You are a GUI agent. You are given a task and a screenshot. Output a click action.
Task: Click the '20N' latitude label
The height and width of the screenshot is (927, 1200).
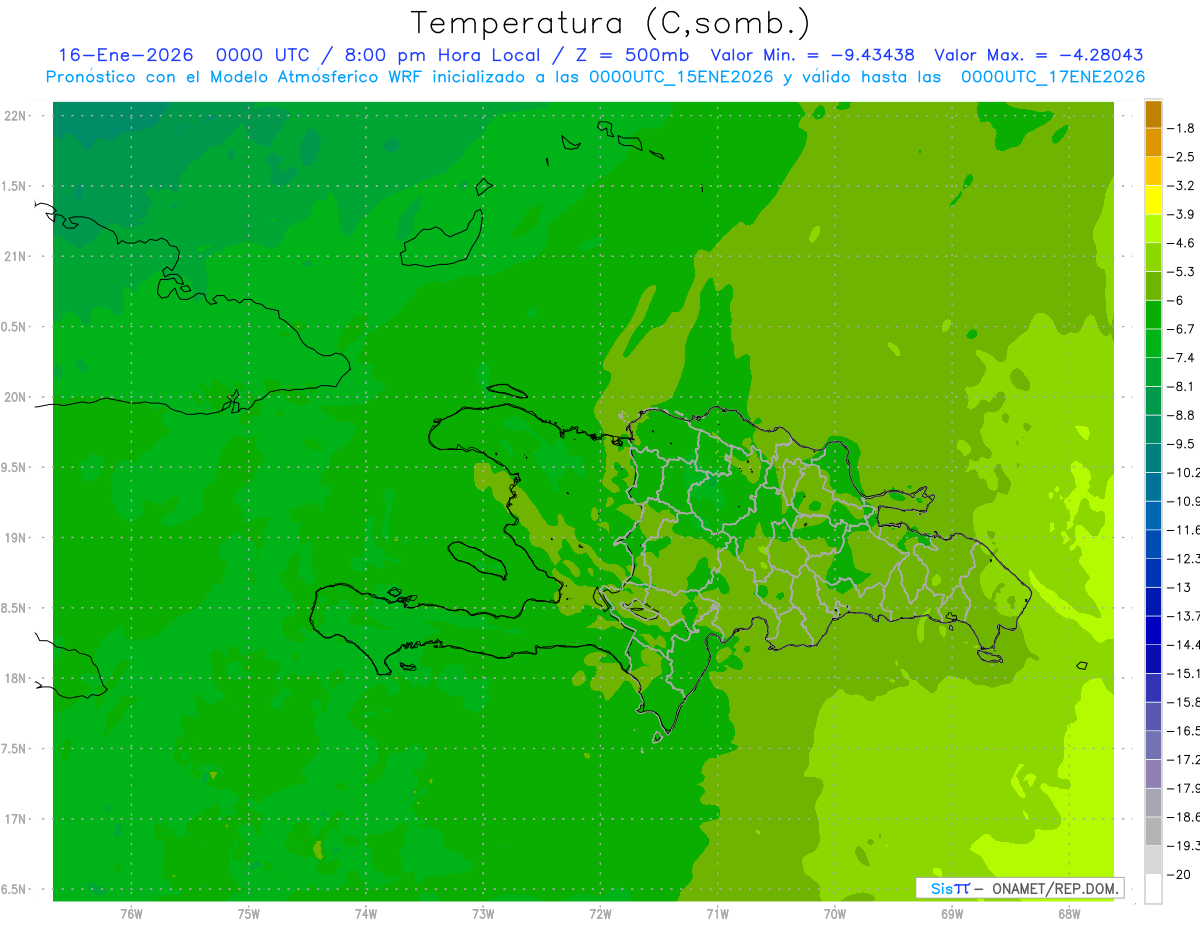click(15, 397)
